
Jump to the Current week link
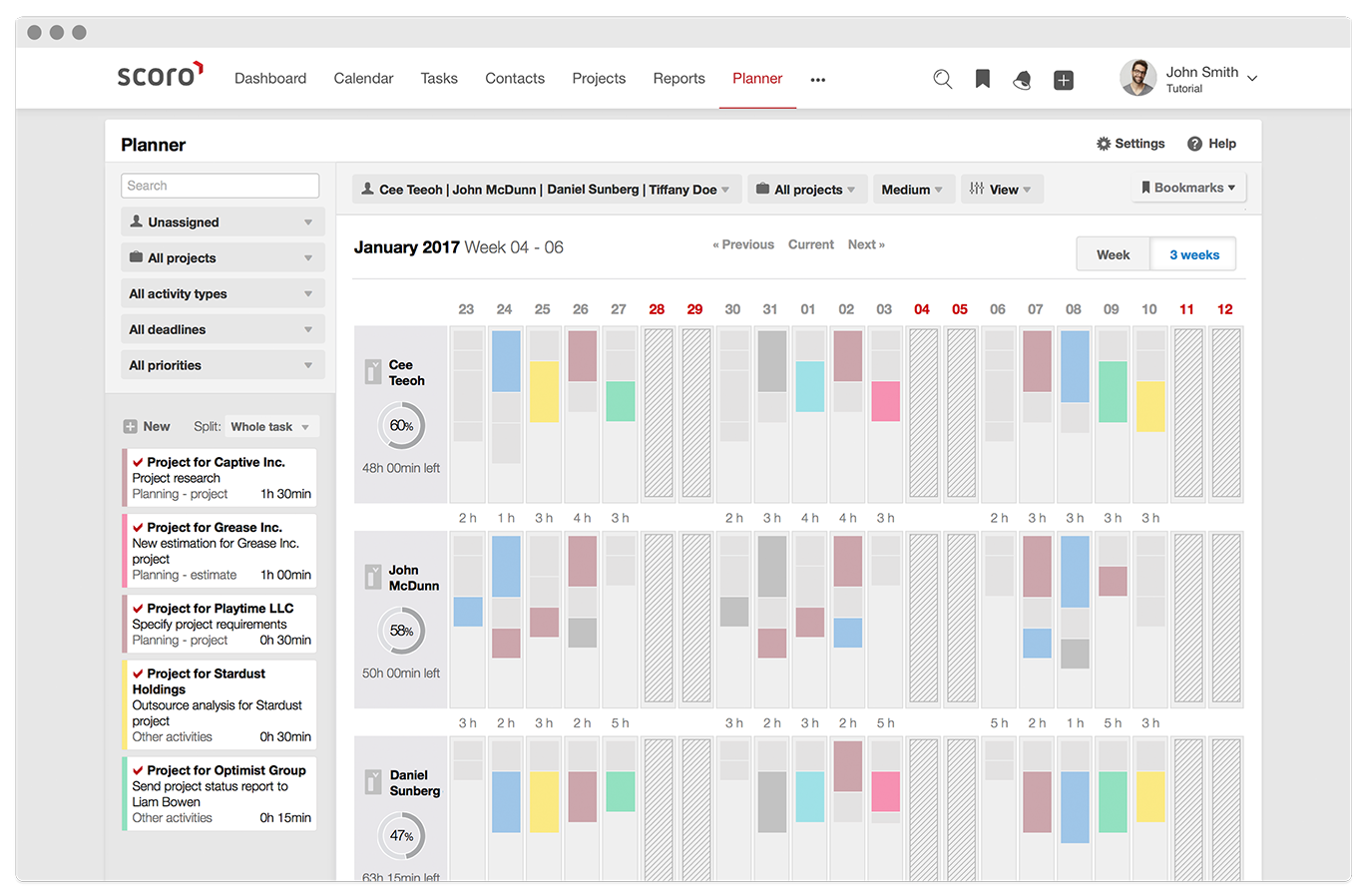811,244
